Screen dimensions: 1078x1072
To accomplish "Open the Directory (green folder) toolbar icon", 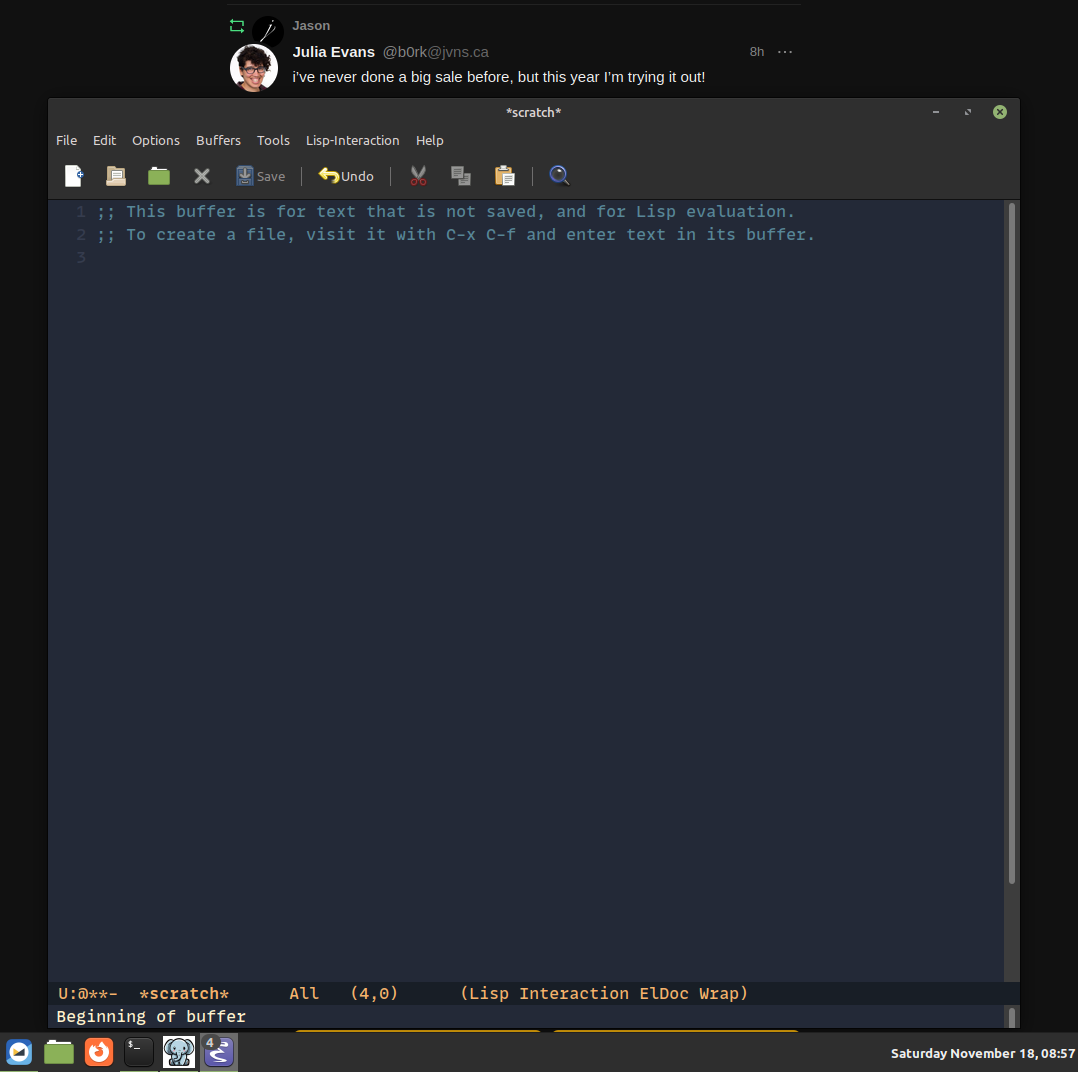I will [159, 176].
